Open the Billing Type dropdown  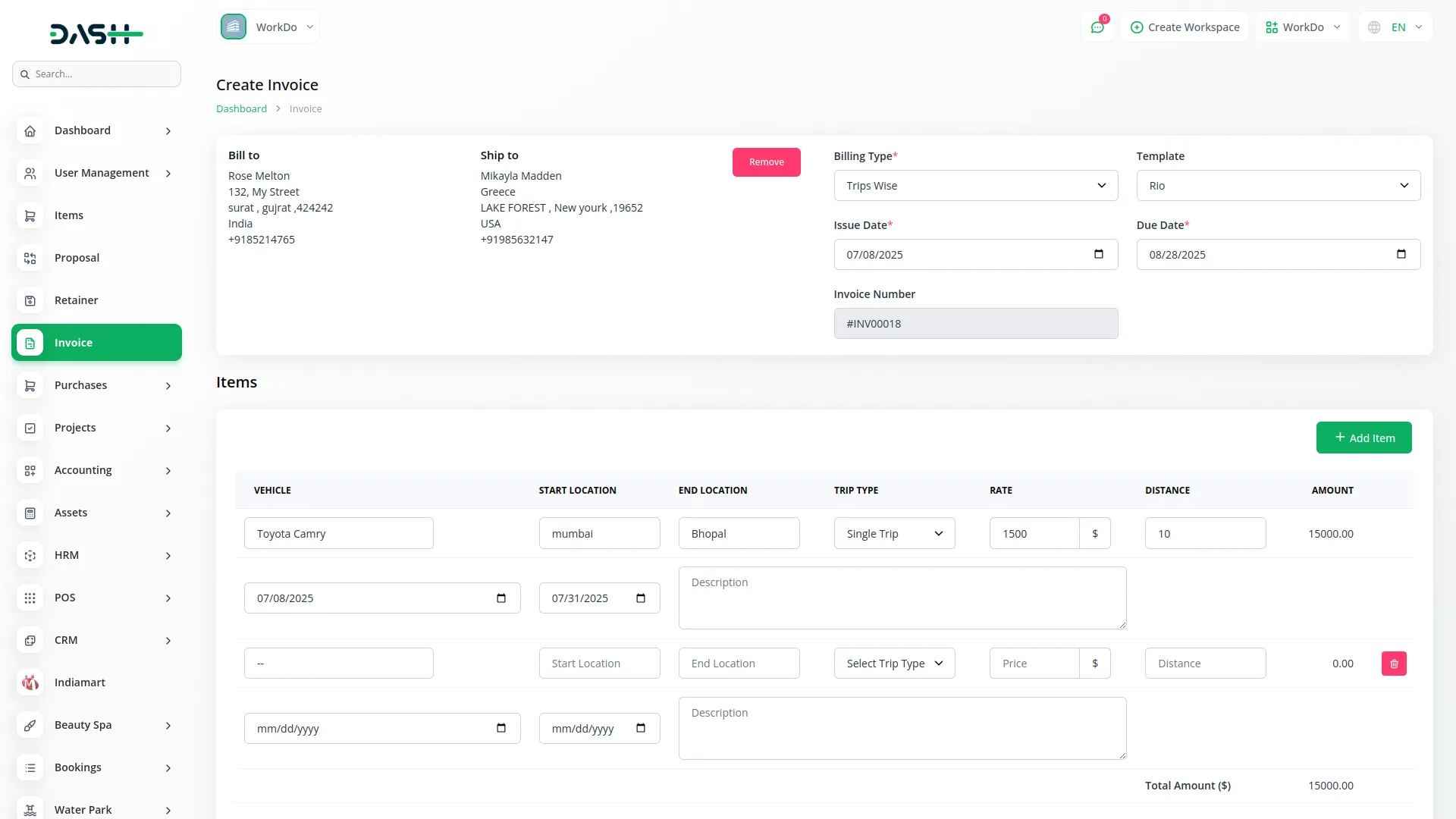975,186
